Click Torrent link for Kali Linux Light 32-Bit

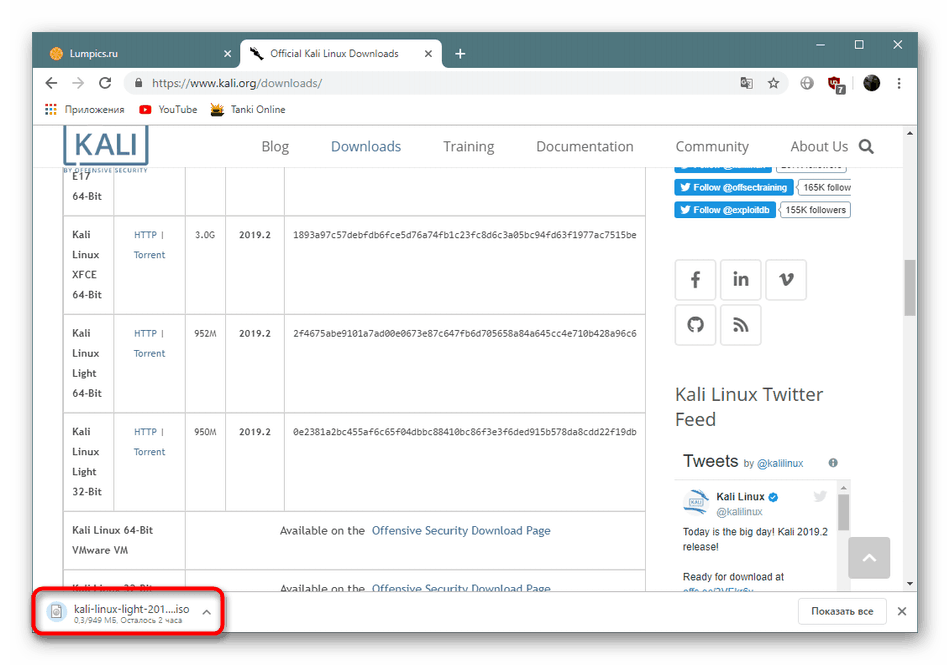coord(149,452)
